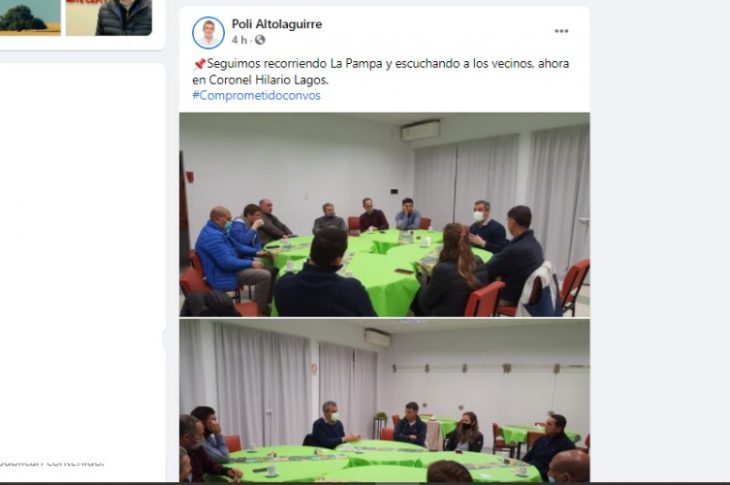Open the post options three-dot menu
Screen dimensions: 730x485
(x=561, y=31)
